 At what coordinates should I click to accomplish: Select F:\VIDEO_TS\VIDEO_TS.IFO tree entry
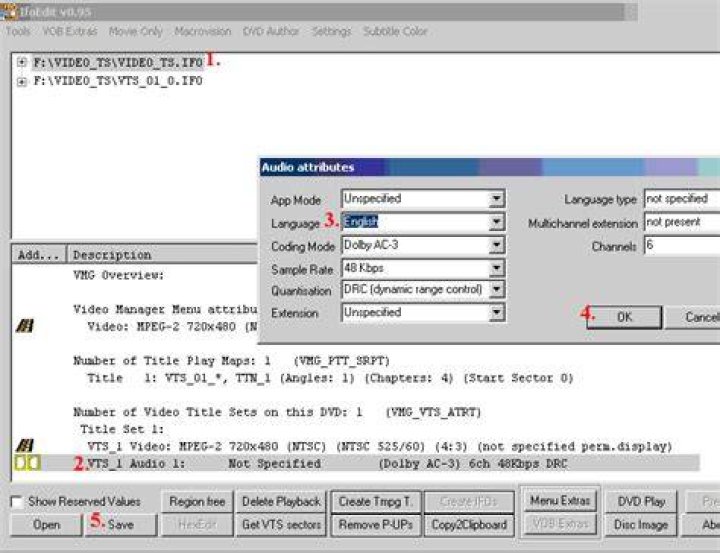point(118,62)
